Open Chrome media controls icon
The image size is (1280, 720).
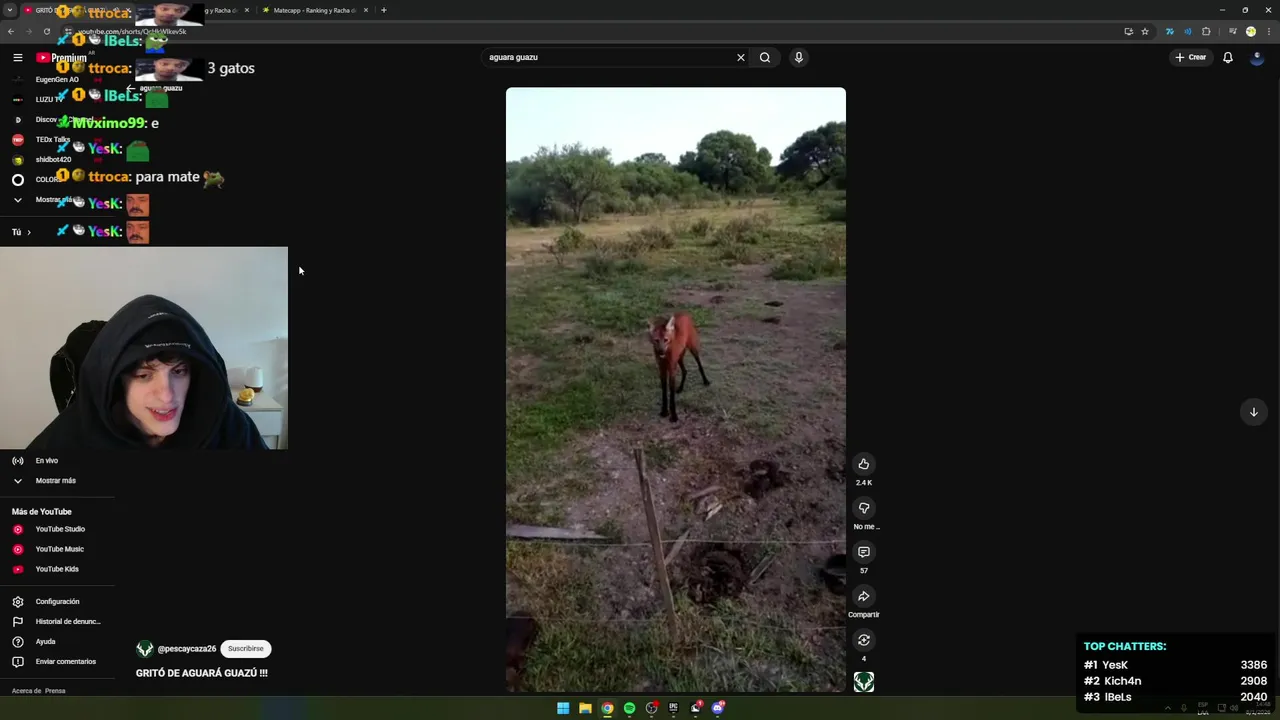pos(1233,31)
